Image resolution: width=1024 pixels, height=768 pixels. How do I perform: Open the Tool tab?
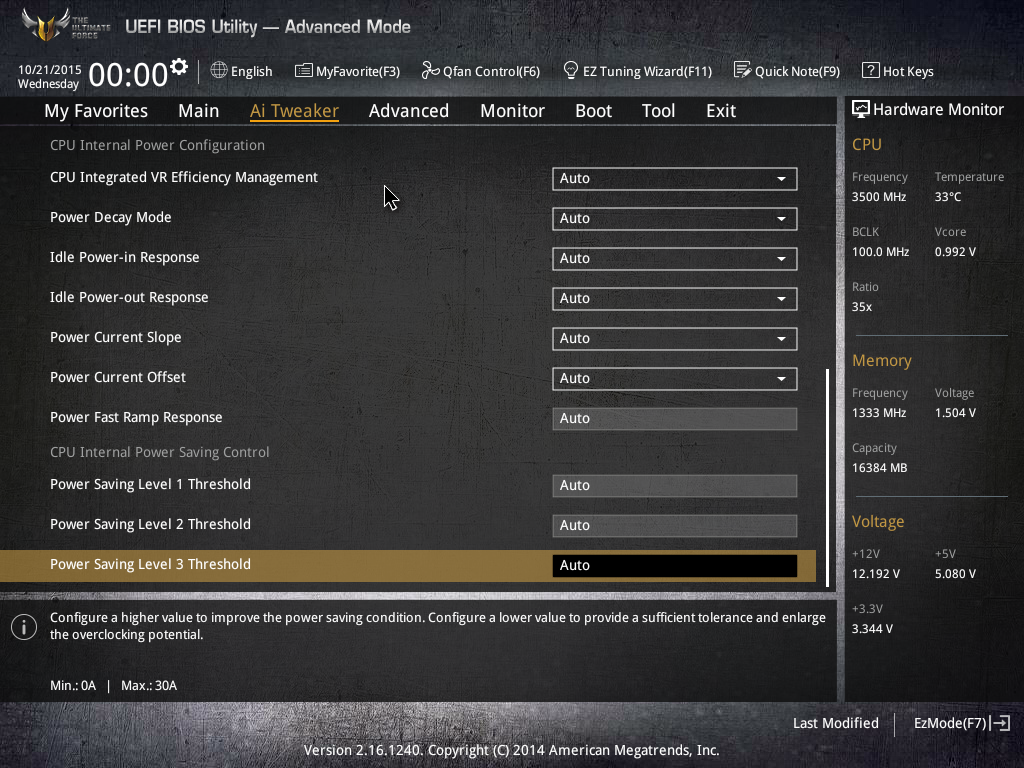(x=658, y=111)
